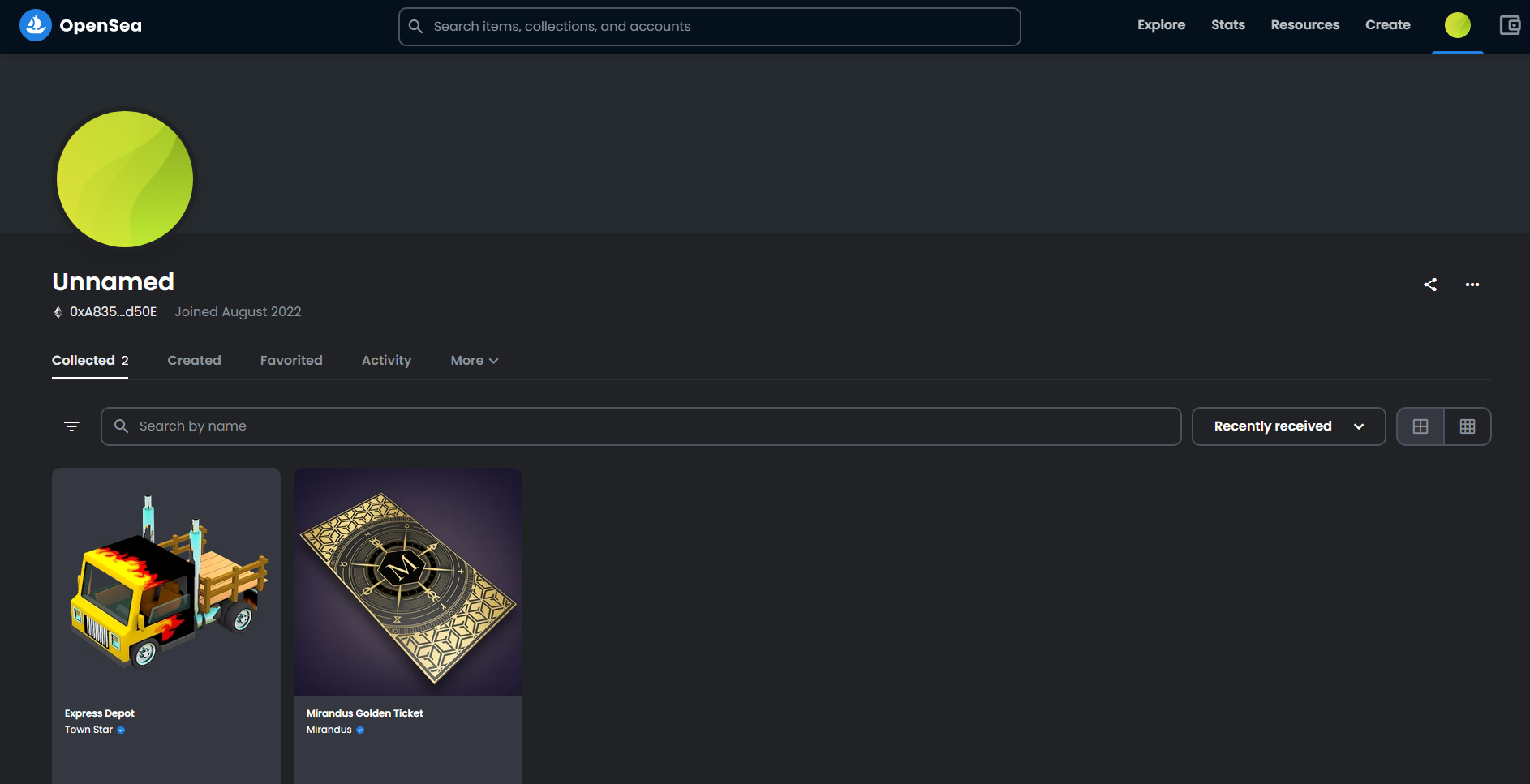Open Stats in the top navigation
This screenshot has width=1530, height=784.
tap(1227, 25)
